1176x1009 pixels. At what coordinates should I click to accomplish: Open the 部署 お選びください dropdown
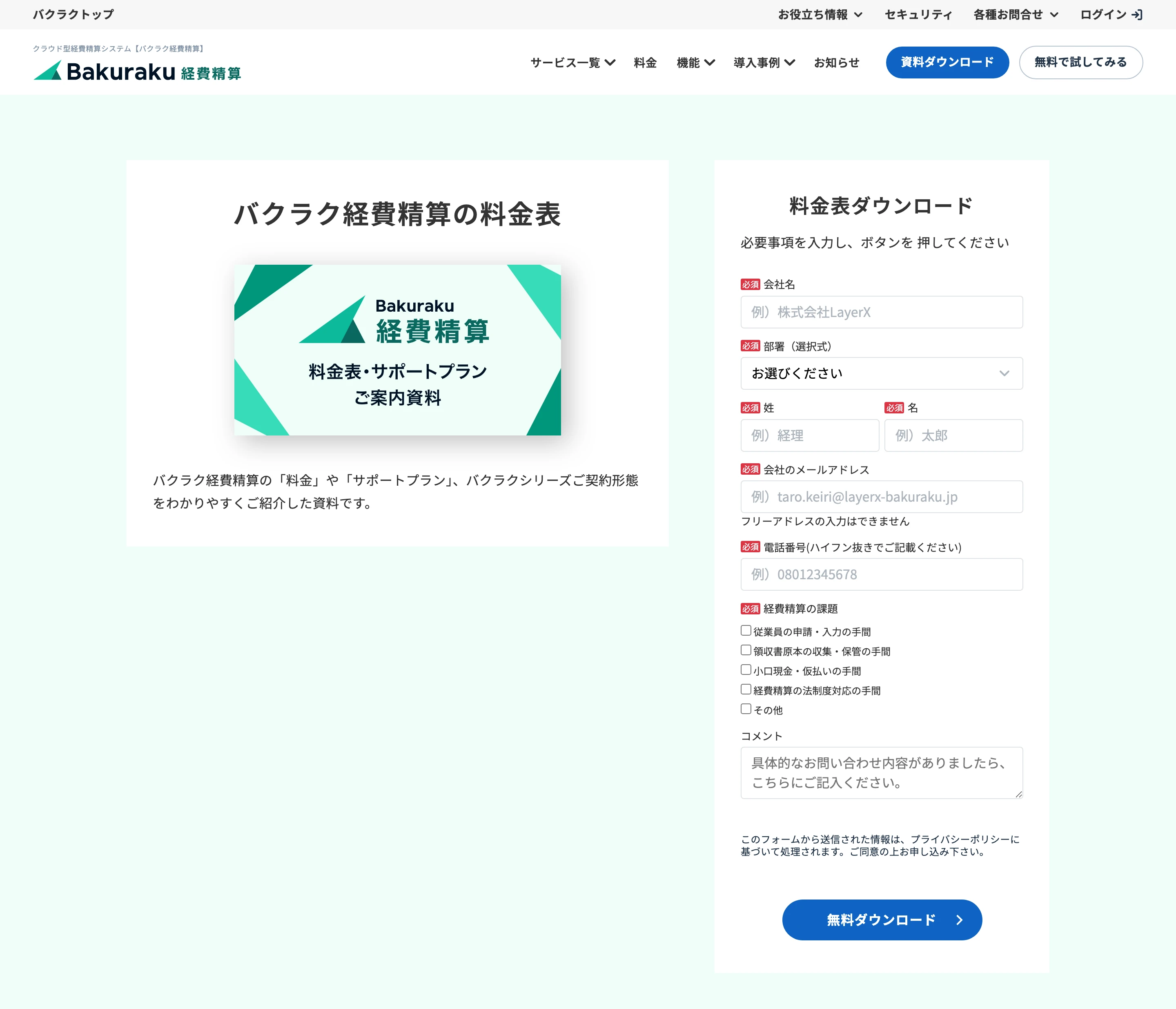(x=882, y=373)
